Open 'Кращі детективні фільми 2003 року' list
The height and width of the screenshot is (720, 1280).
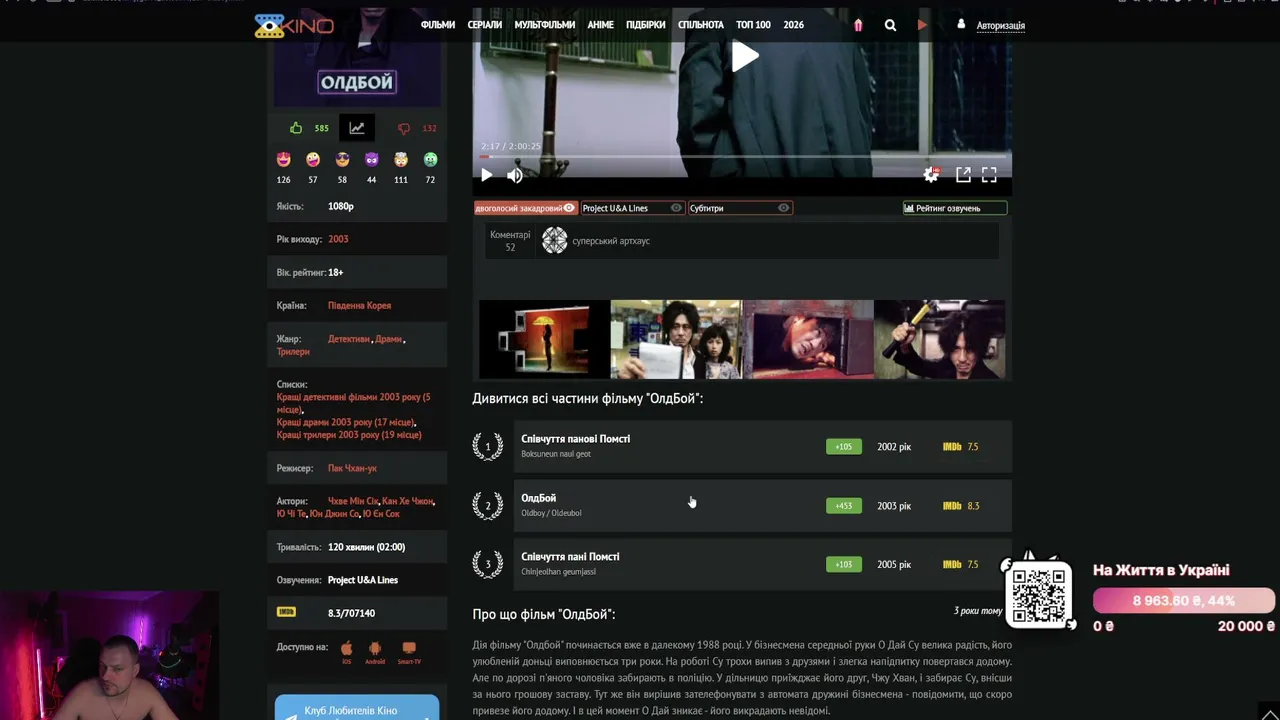coord(353,403)
